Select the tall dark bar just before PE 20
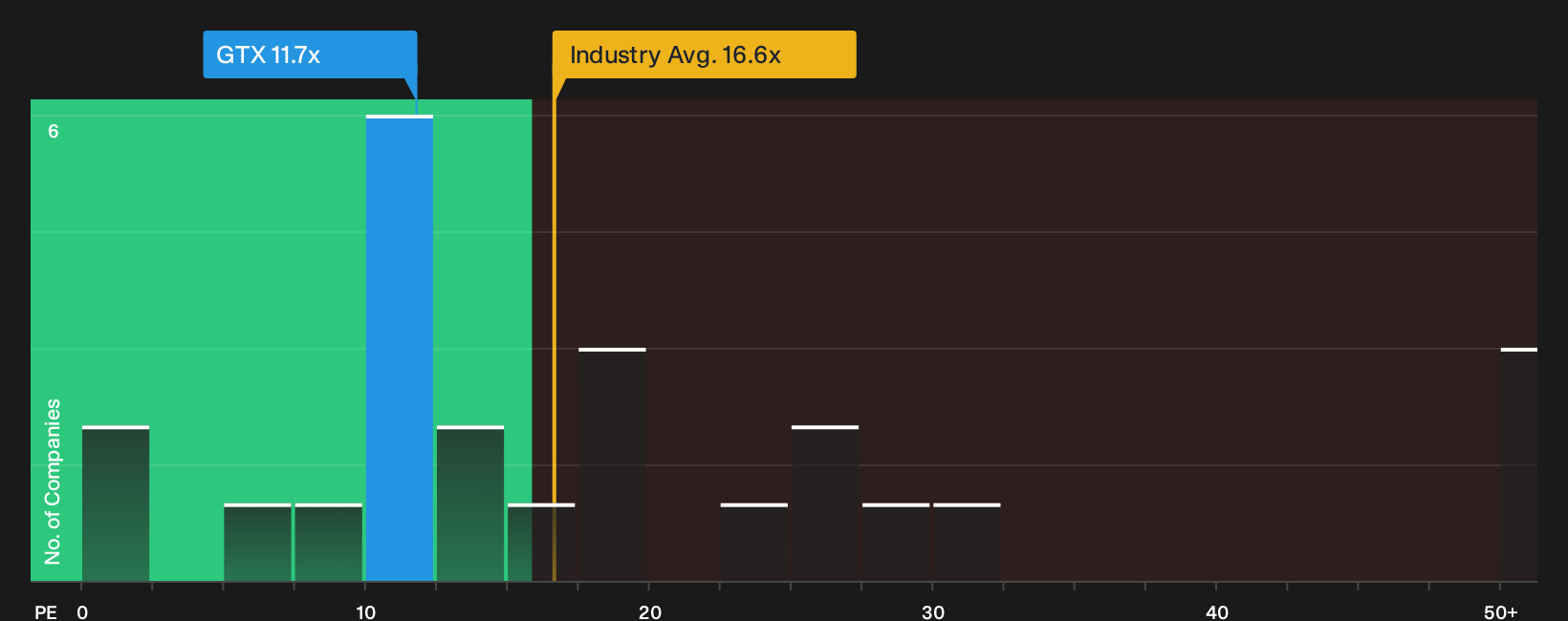This screenshot has width=1568, height=621. (x=613, y=464)
